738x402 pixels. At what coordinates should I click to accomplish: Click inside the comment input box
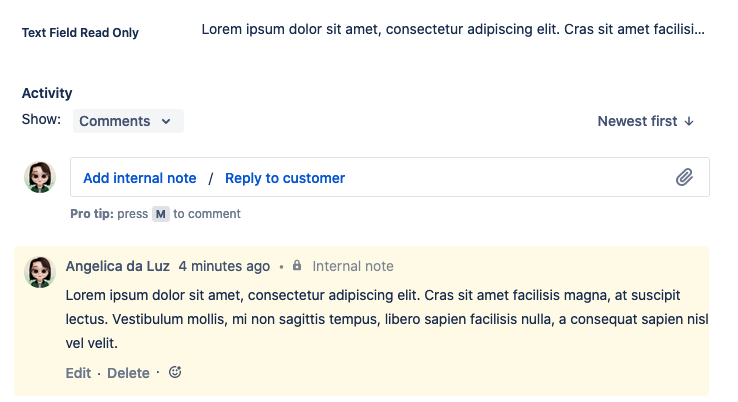[500, 178]
